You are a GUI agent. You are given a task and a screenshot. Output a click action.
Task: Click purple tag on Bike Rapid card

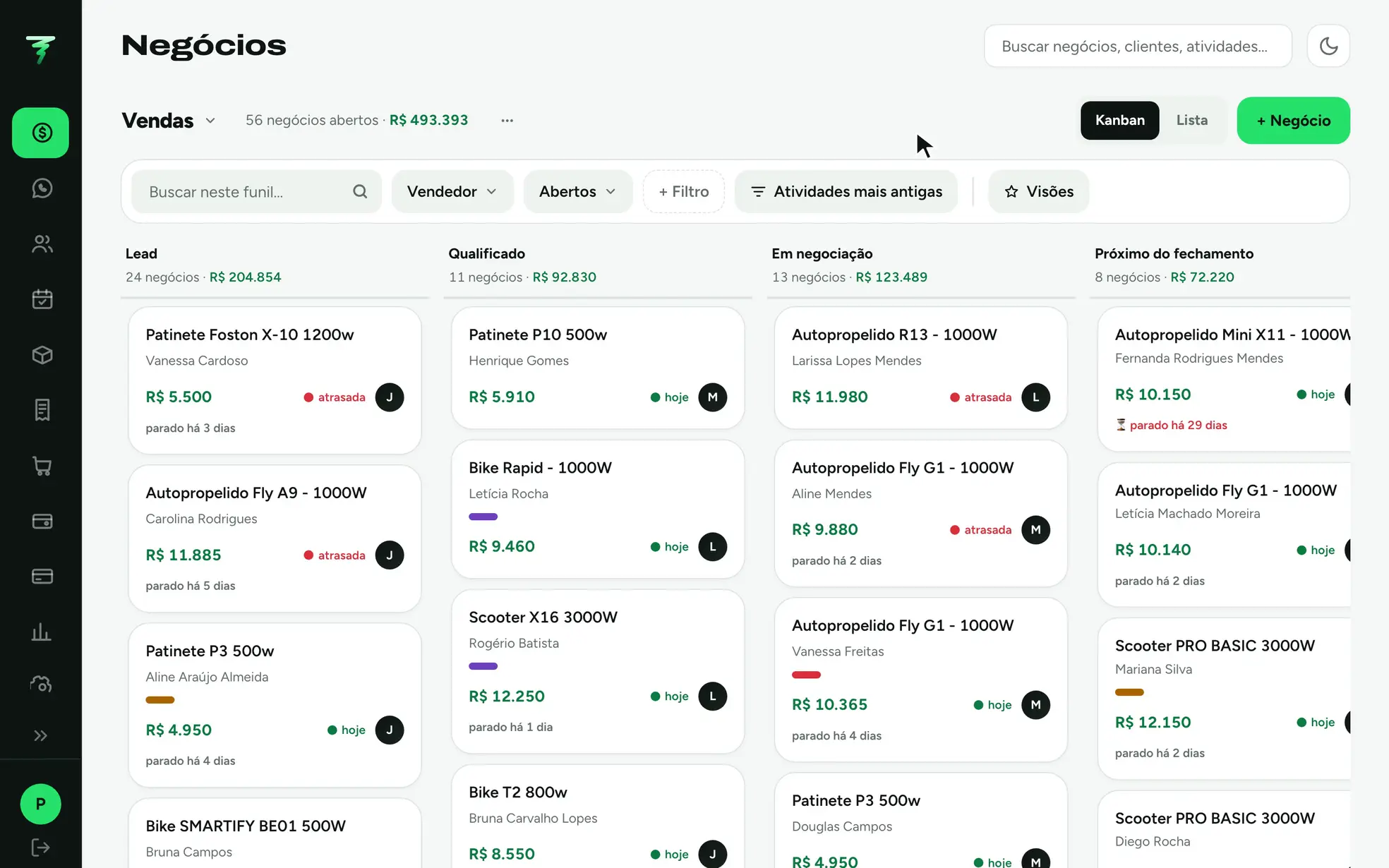483,517
